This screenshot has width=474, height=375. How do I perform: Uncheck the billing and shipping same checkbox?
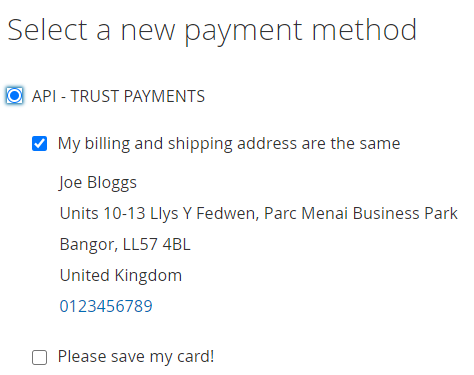(x=39, y=144)
